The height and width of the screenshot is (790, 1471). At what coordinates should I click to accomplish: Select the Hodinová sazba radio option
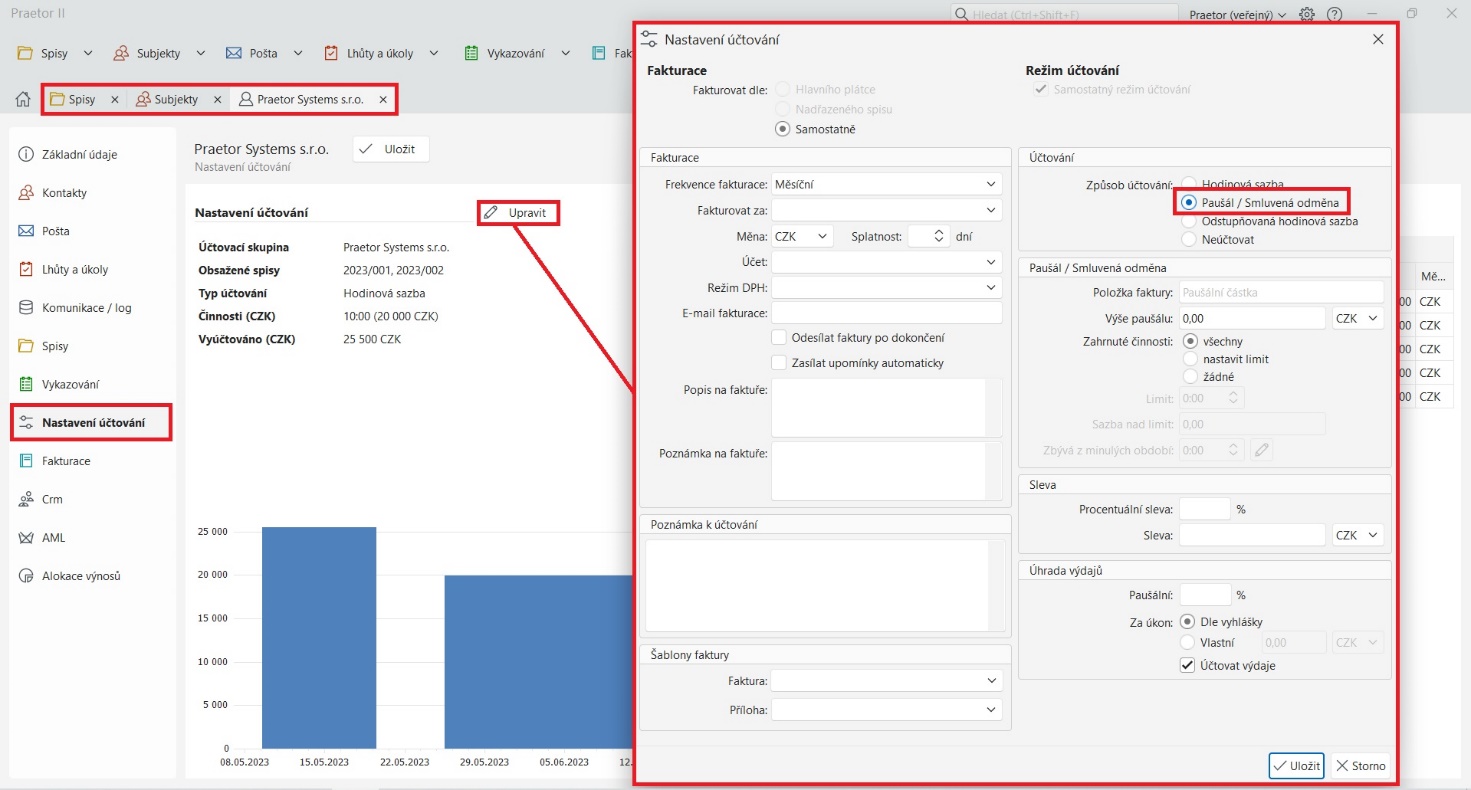(x=1188, y=185)
